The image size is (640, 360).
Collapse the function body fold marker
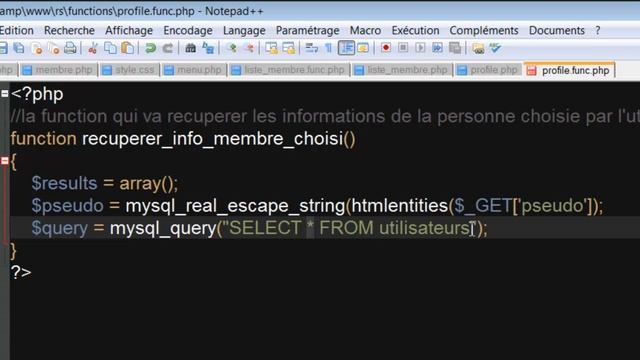[4, 161]
